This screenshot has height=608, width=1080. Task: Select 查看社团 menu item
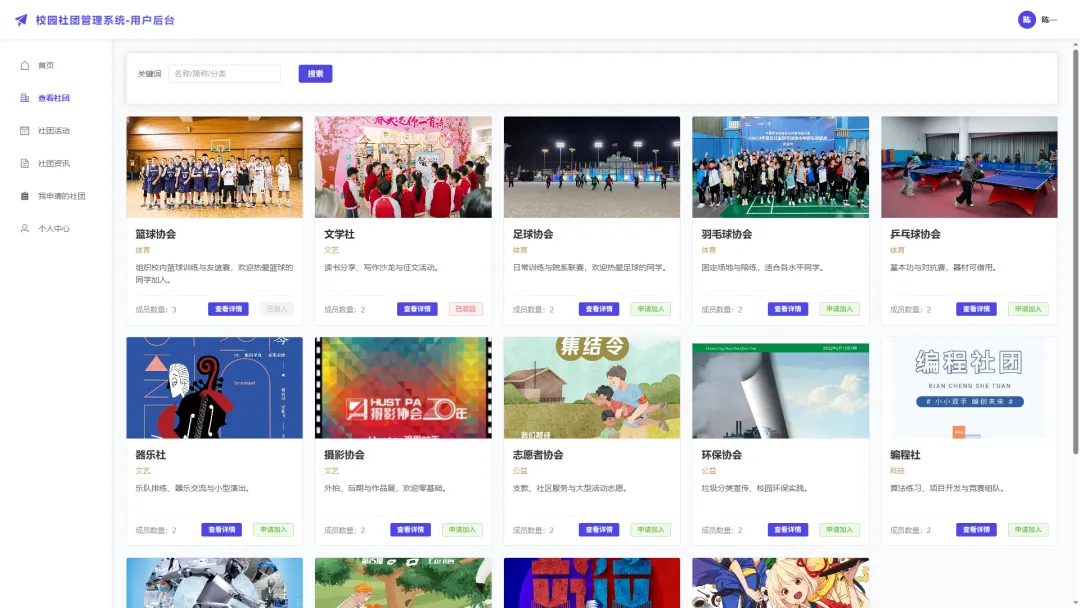point(54,98)
